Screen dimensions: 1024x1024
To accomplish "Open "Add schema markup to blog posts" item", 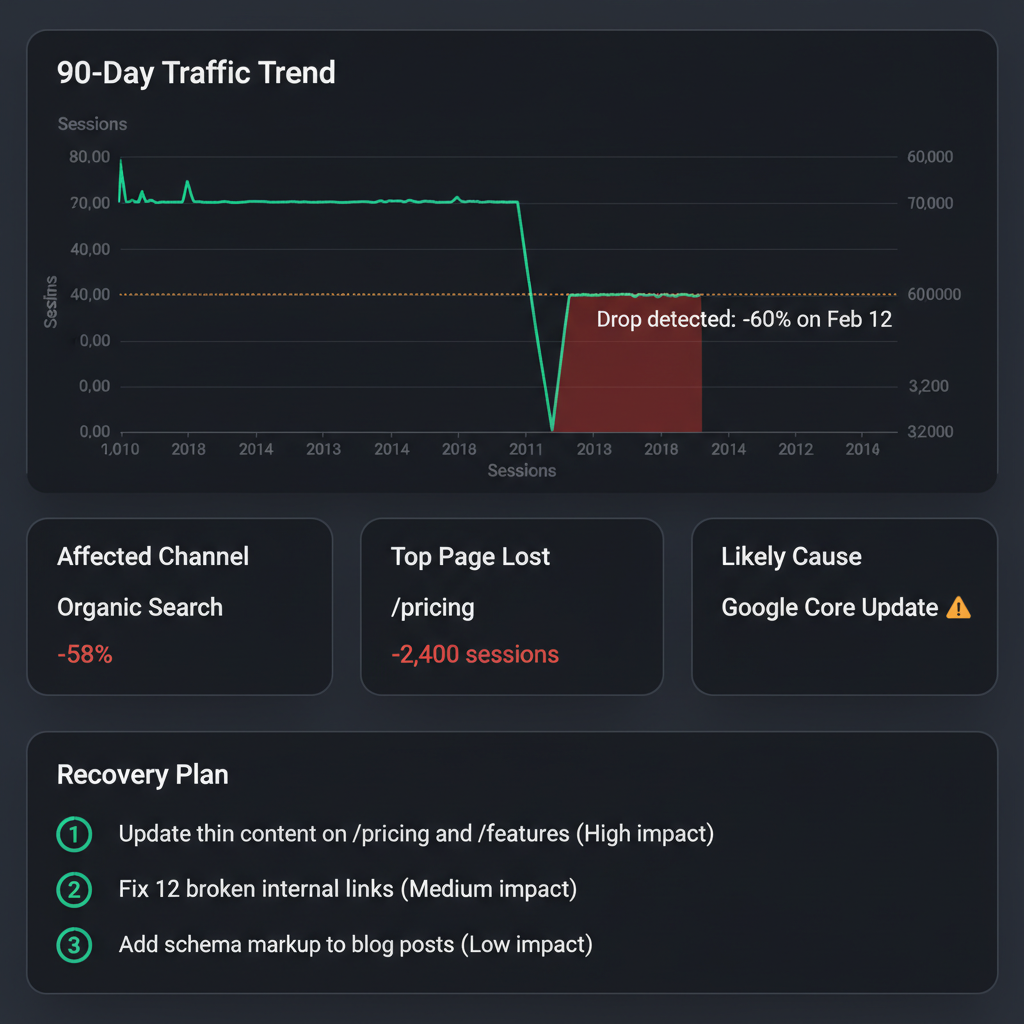I will tap(355, 945).
